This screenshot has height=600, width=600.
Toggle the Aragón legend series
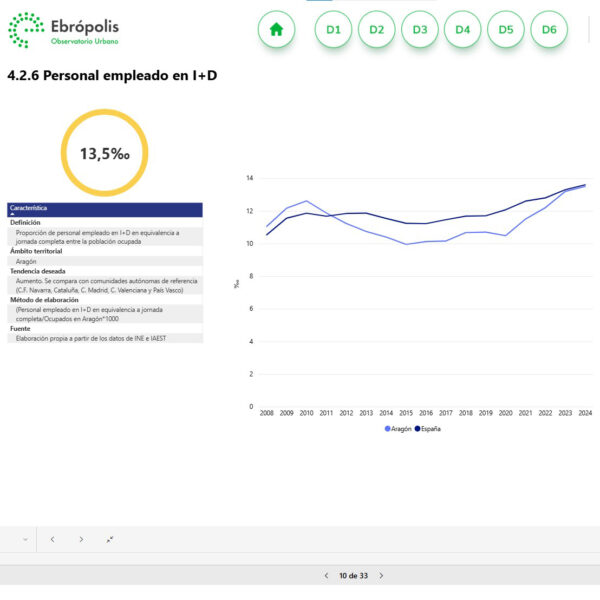pos(400,429)
